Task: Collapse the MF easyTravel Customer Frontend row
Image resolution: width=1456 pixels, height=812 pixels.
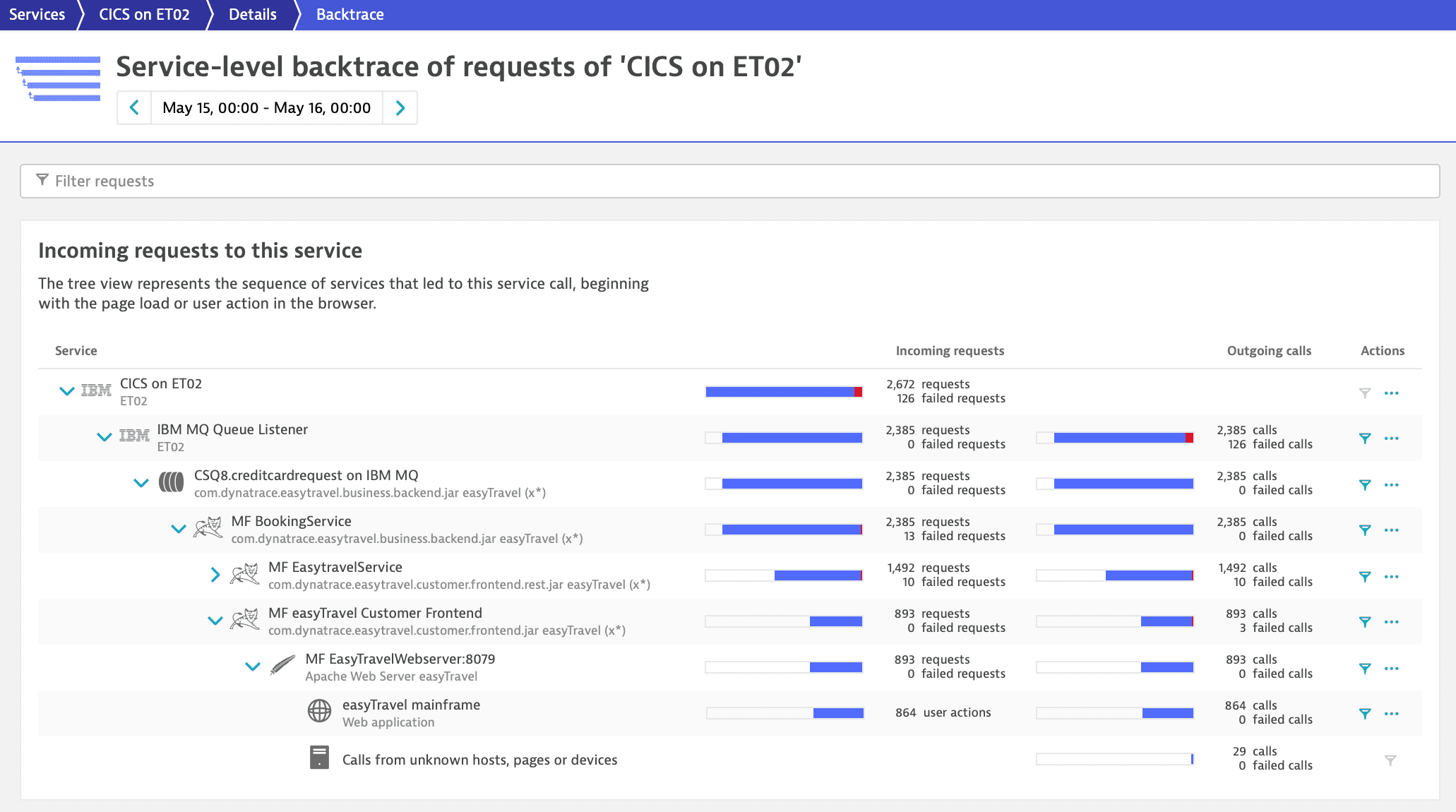Action: (215, 621)
